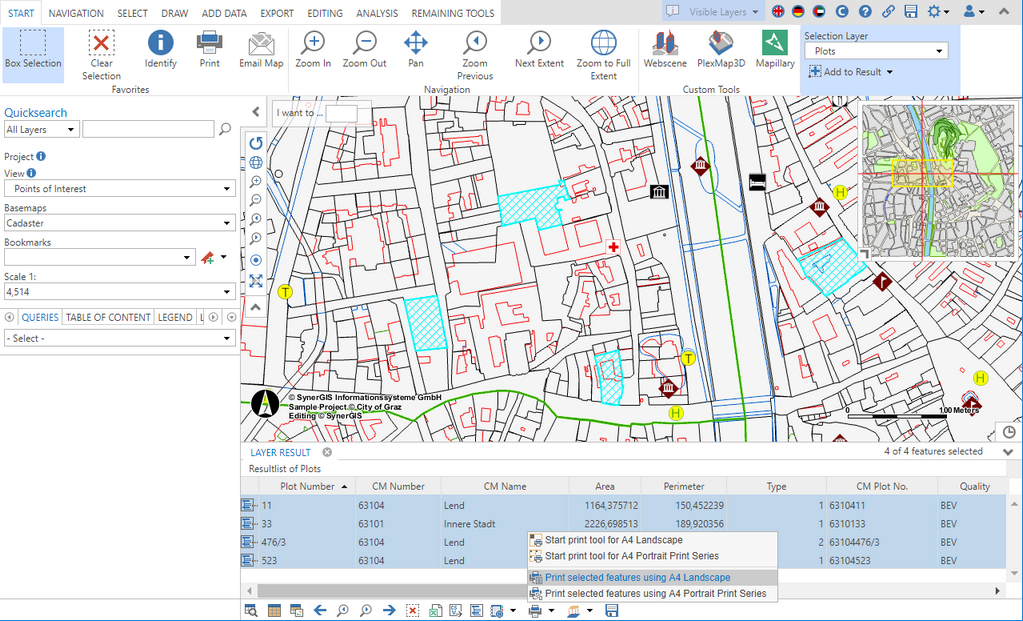Sort by the Plot Number column header
Screen dimensions: 1023x621
tap(306, 486)
